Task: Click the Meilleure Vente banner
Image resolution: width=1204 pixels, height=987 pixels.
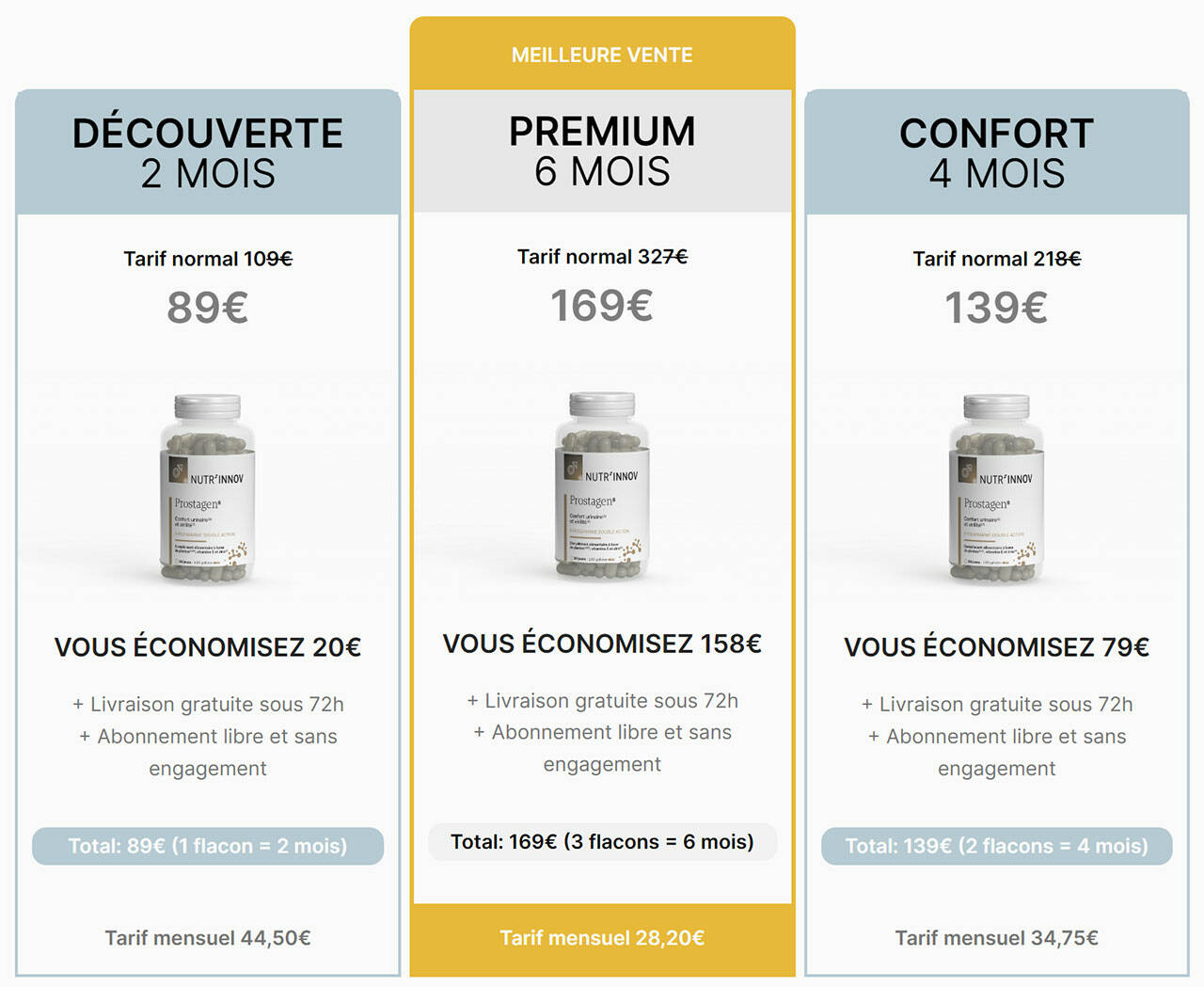Action: click(x=602, y=55)
